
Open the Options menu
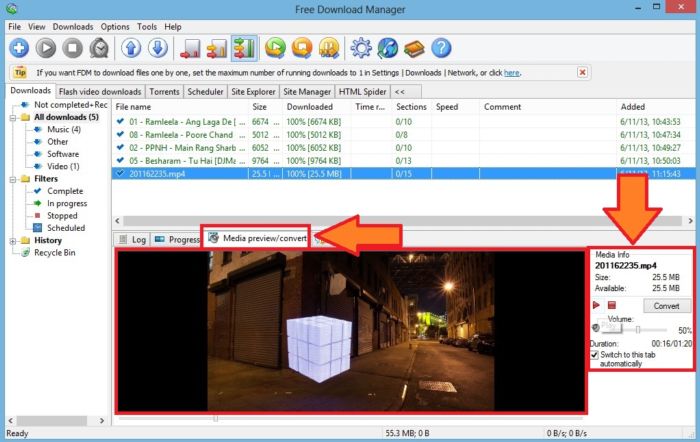[x=115, y=27]
